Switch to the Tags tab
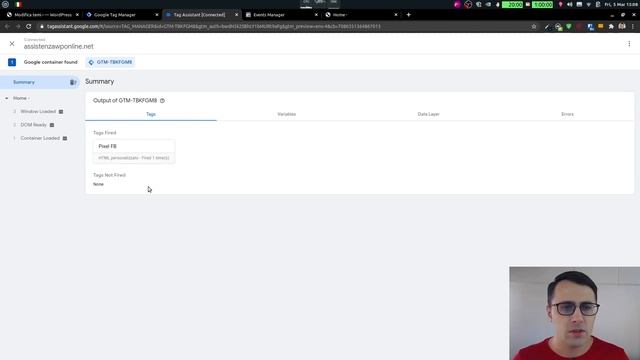This screenshot has height=360, width=640. click(x=151, y=114)
